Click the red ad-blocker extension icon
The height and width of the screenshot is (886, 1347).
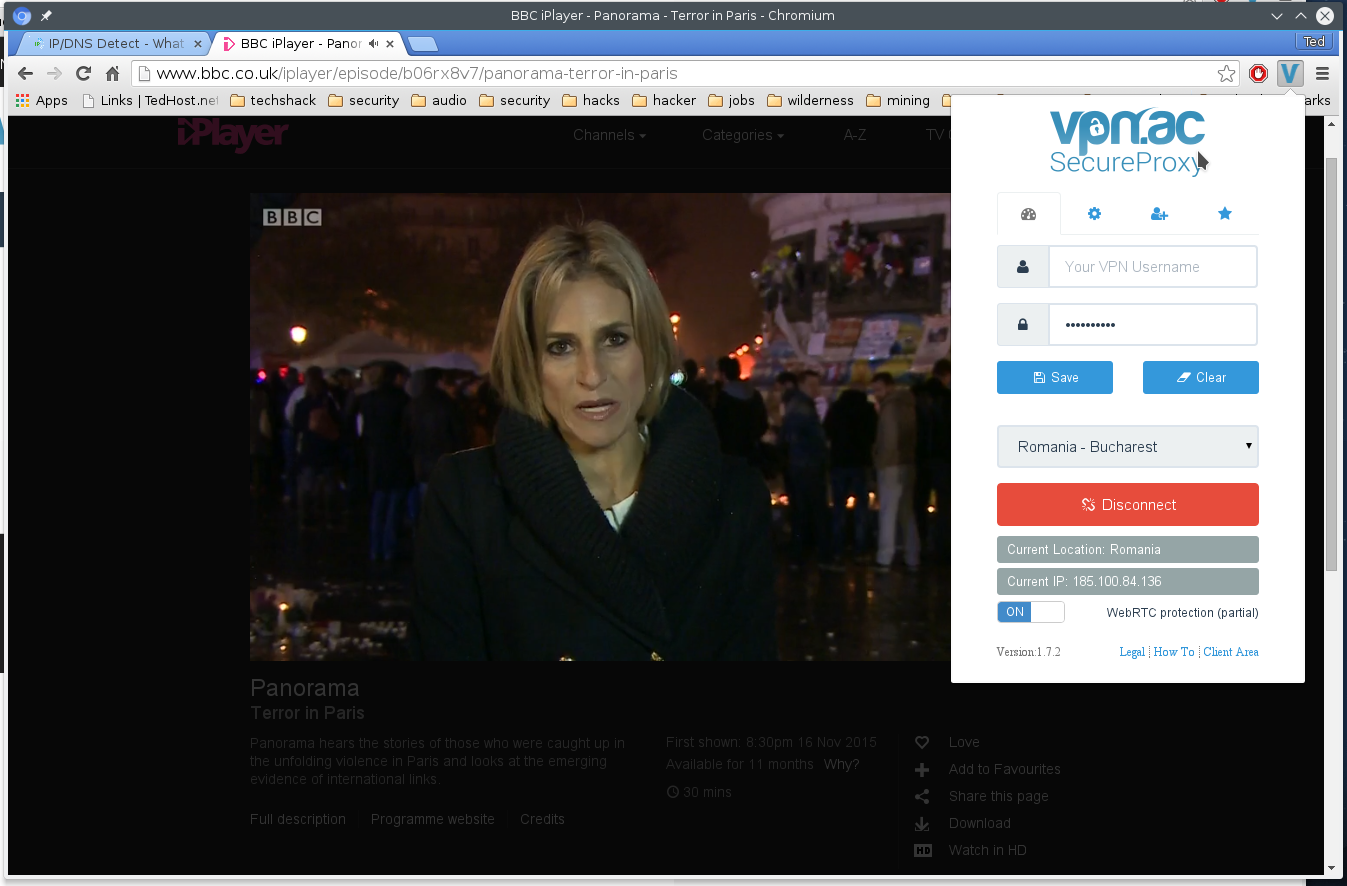coord(1258,73)
